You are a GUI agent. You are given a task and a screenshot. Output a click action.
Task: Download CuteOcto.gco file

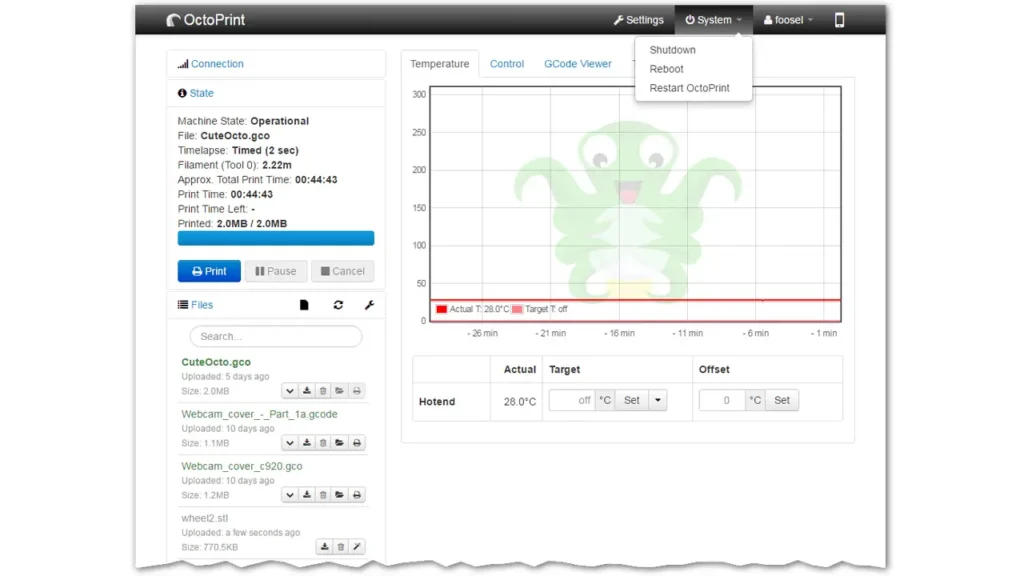pyautogui.click(x=307, y=391)
